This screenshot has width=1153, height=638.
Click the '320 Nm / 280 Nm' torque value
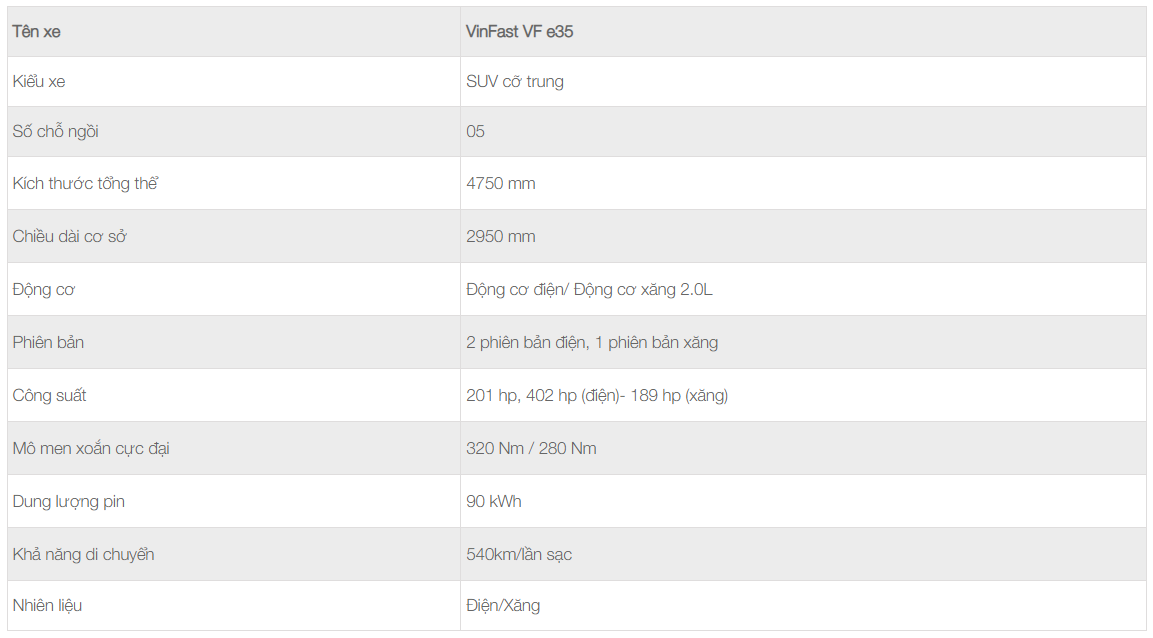point(531,449)
